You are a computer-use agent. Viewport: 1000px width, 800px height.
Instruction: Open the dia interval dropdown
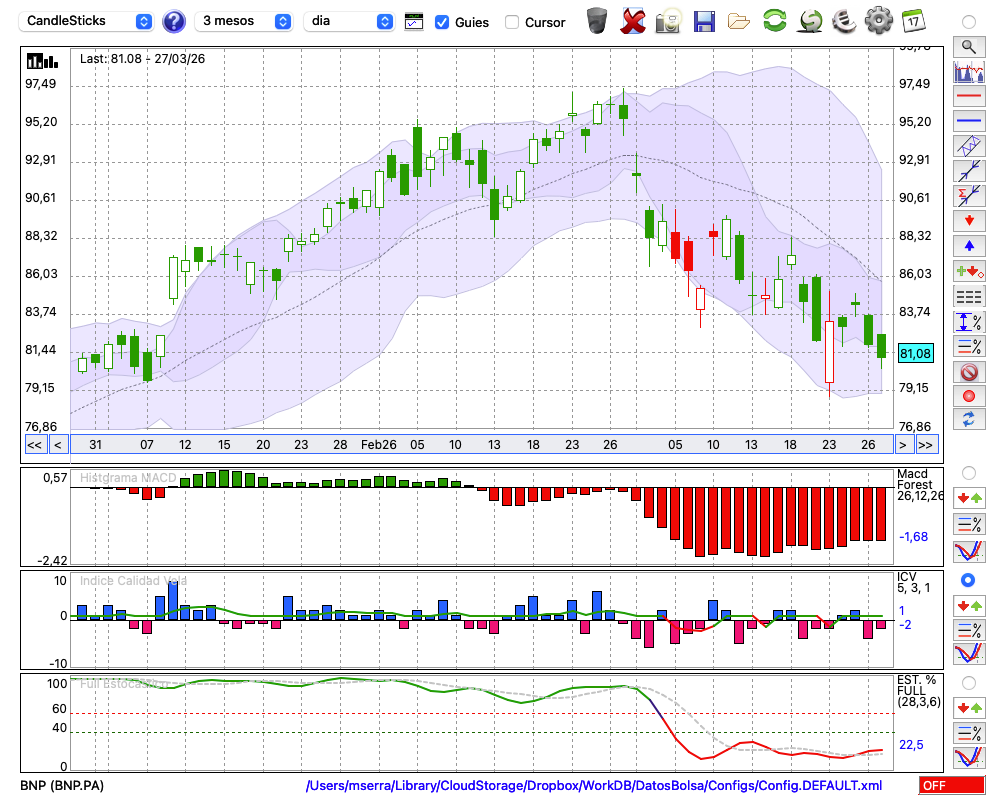pos(349,21)
